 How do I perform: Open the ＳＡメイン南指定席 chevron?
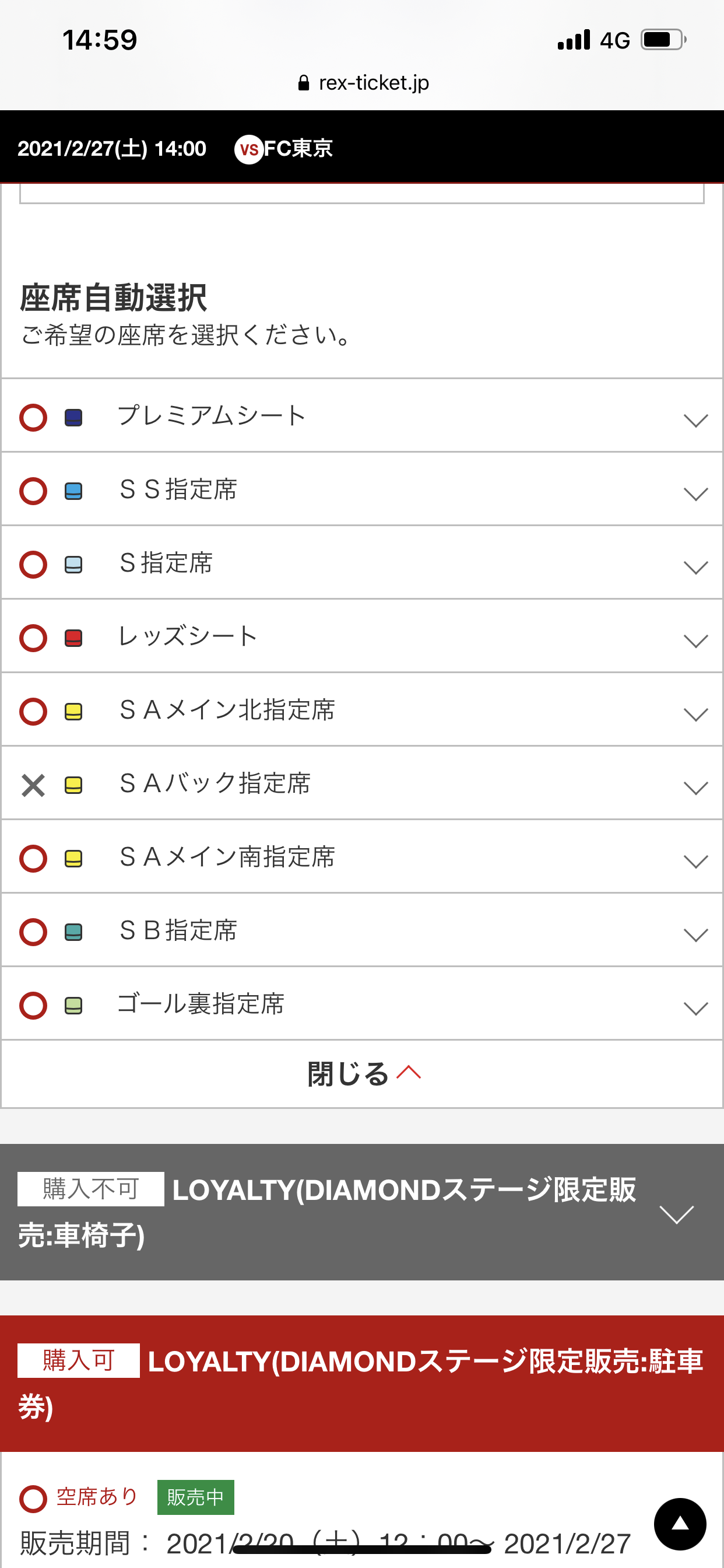click(x=695, y=860)
